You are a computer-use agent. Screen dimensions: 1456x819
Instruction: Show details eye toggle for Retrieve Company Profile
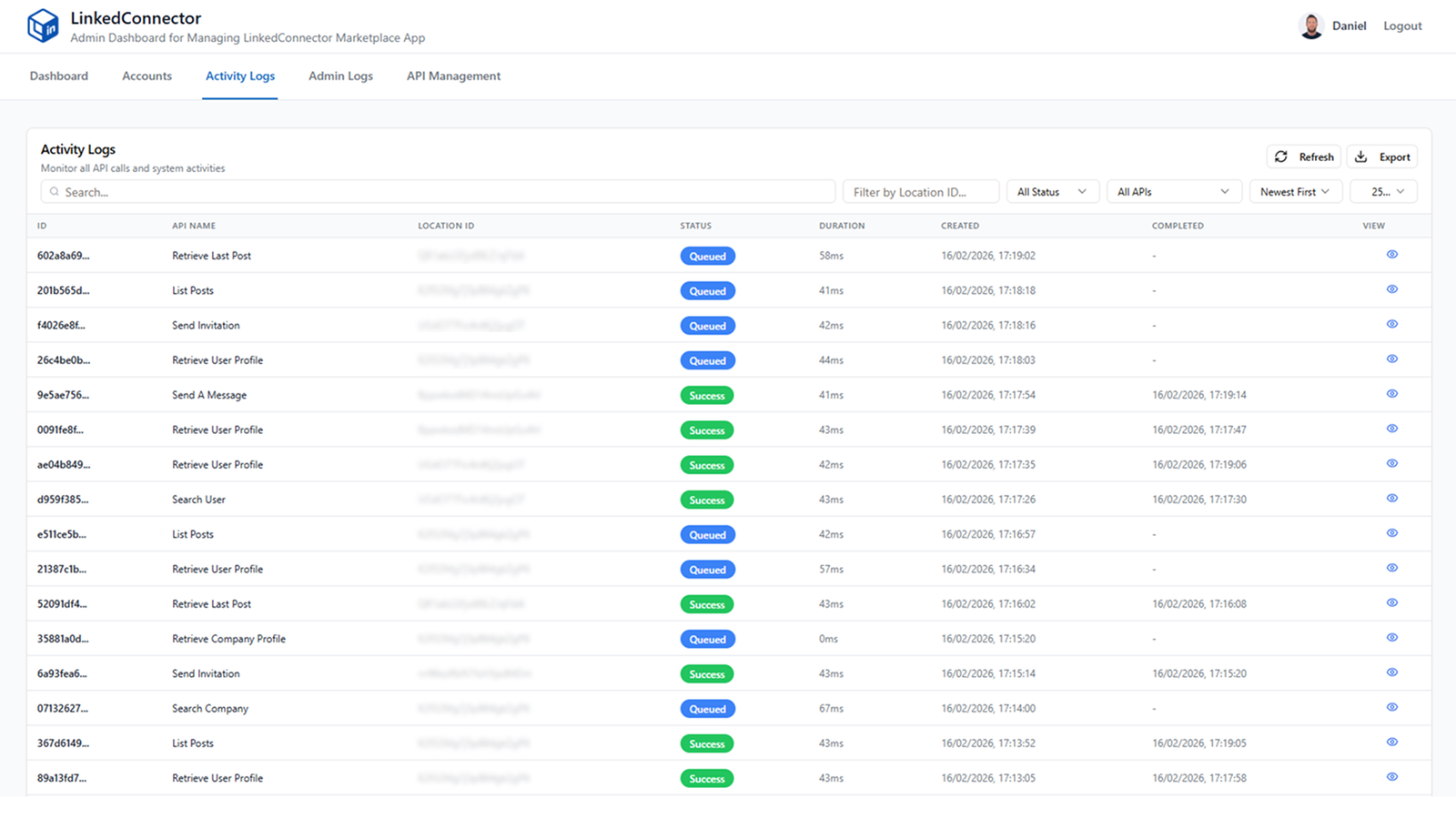tap(1392, 638)
